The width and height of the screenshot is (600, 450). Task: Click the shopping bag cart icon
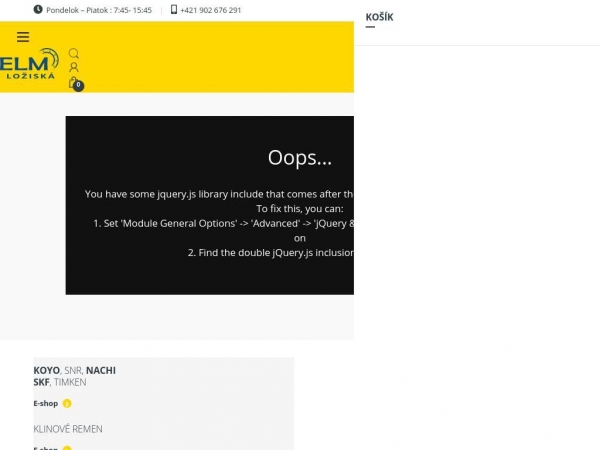(x=72, y=83)
